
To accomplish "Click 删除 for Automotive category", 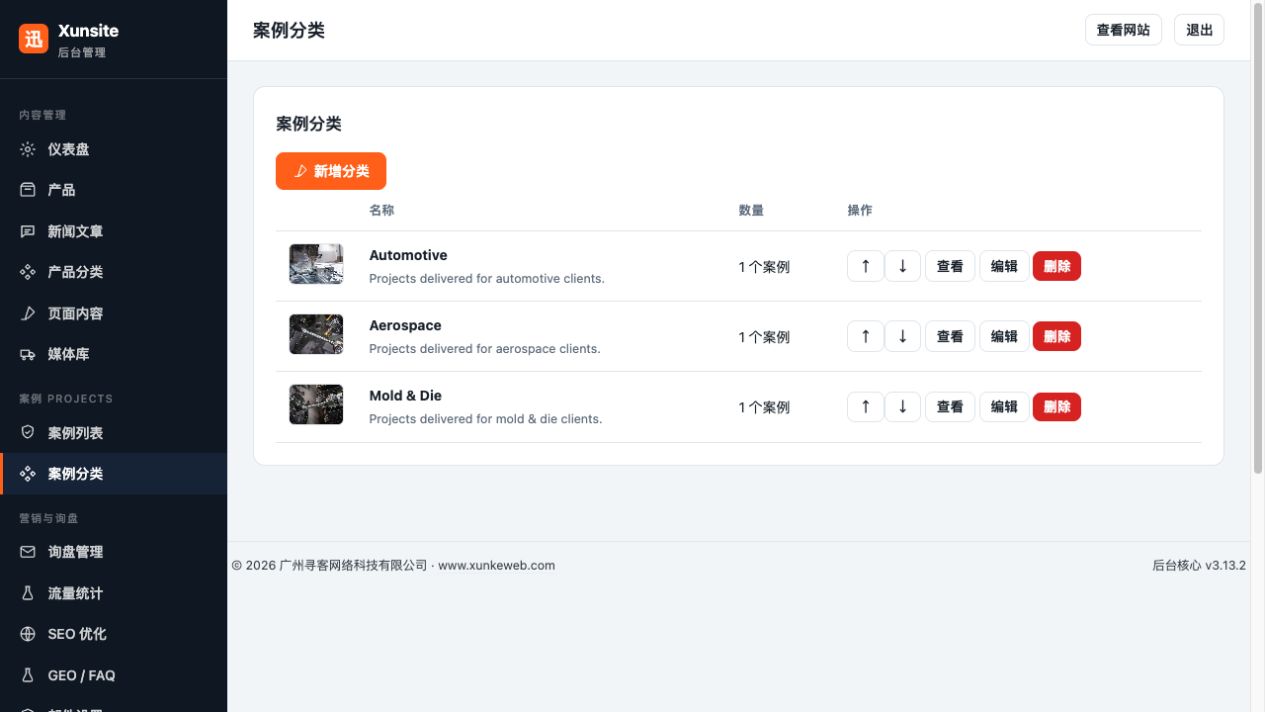I will pyautogui.click(x=1057, y=266).
